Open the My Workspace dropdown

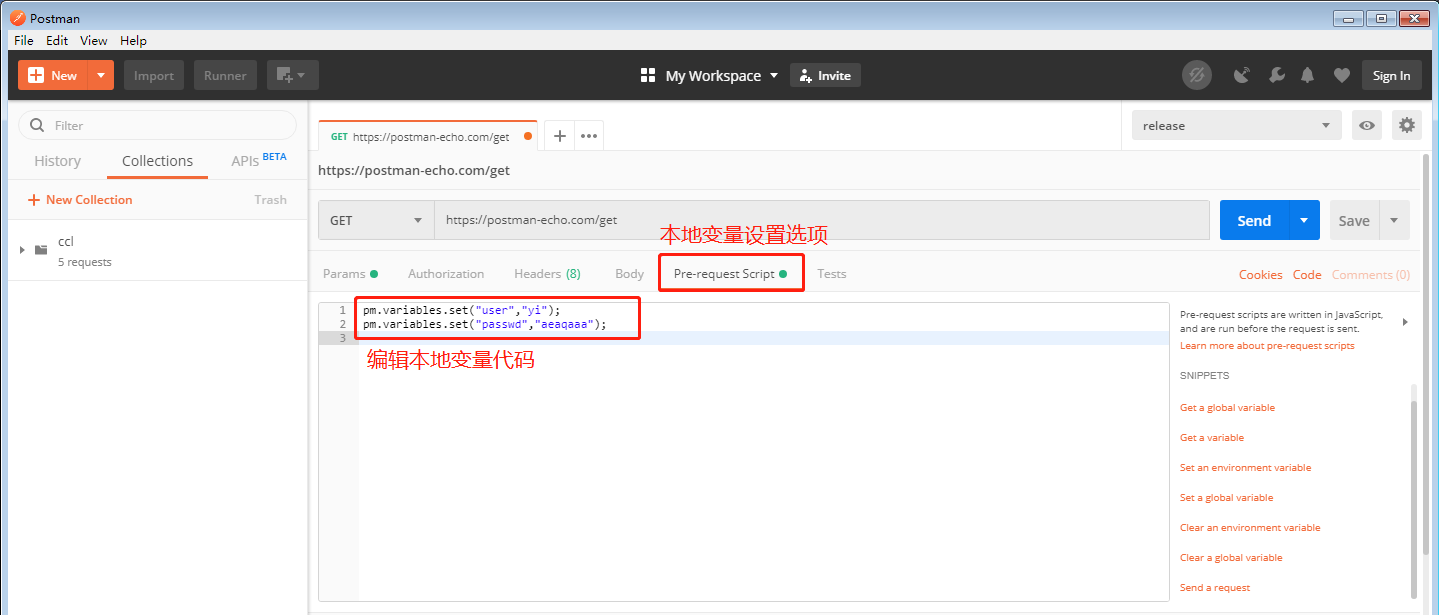coord(709,76)
